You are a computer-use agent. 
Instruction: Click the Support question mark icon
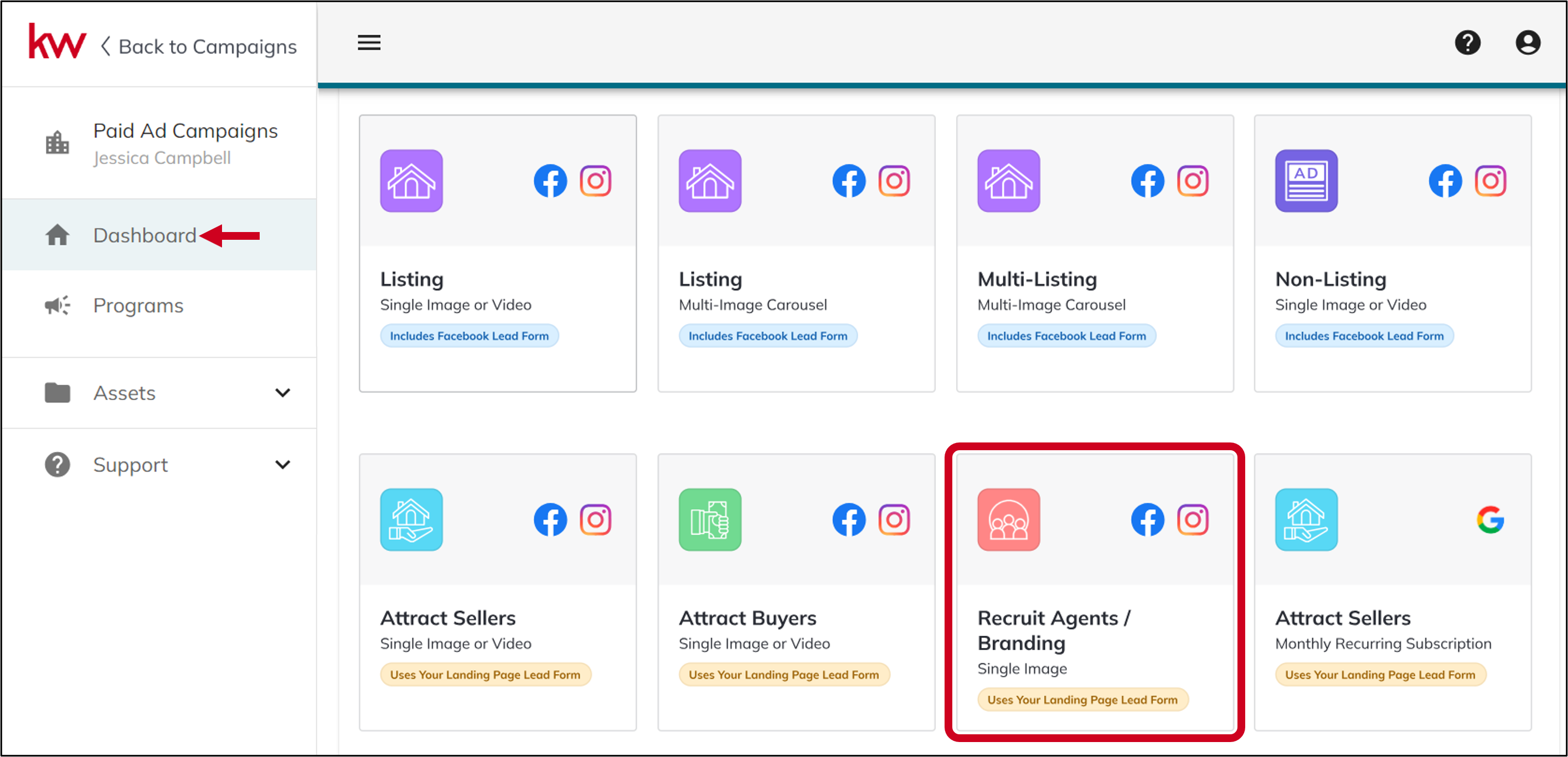tap(57, 465)
